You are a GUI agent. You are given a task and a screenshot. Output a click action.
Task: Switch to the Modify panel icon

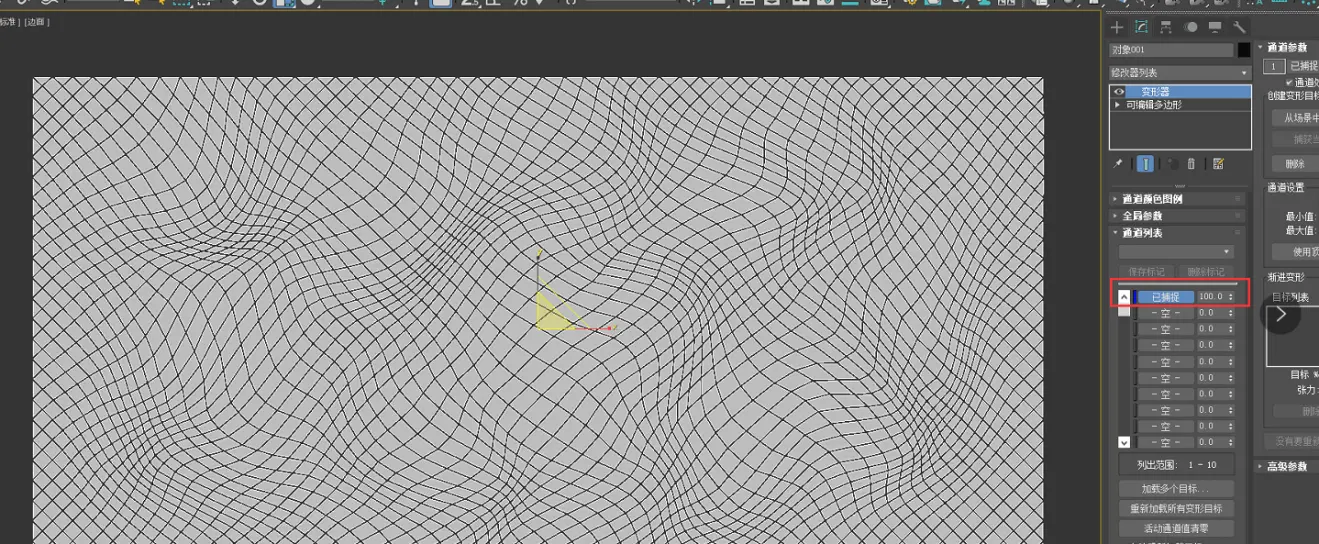click(1141, 28)
